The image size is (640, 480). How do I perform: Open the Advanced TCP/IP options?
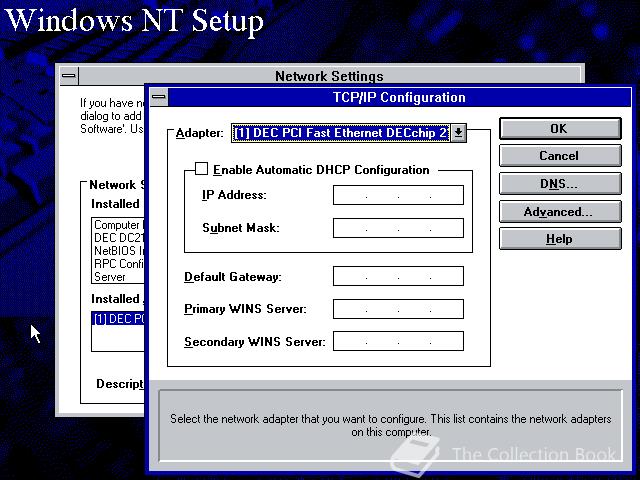pos(560,211)
